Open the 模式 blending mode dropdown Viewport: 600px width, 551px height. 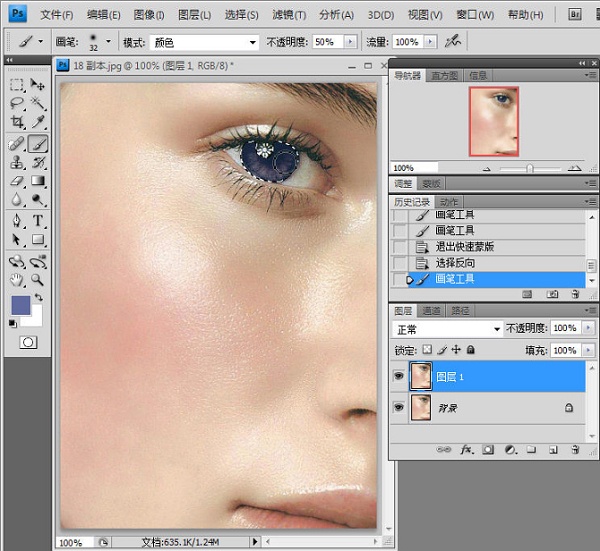click(253, 42)
